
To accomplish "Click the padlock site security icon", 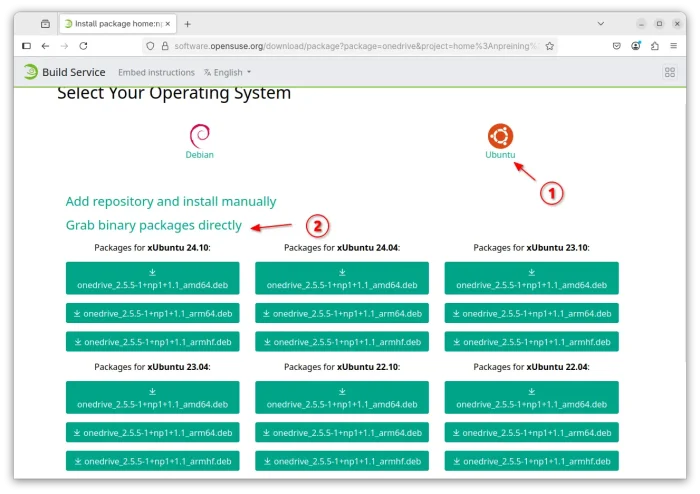I will point(165,46).
